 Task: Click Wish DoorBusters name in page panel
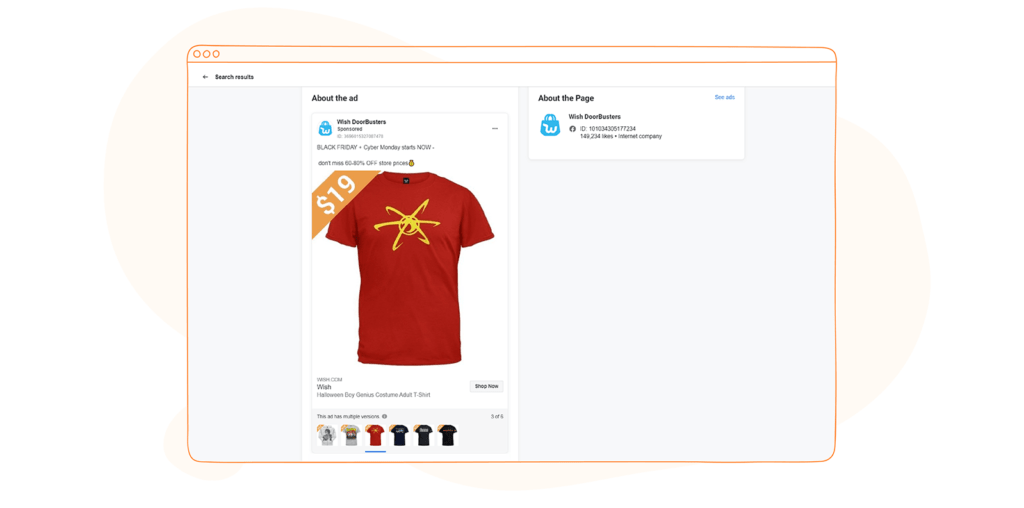tap(594, 117)
